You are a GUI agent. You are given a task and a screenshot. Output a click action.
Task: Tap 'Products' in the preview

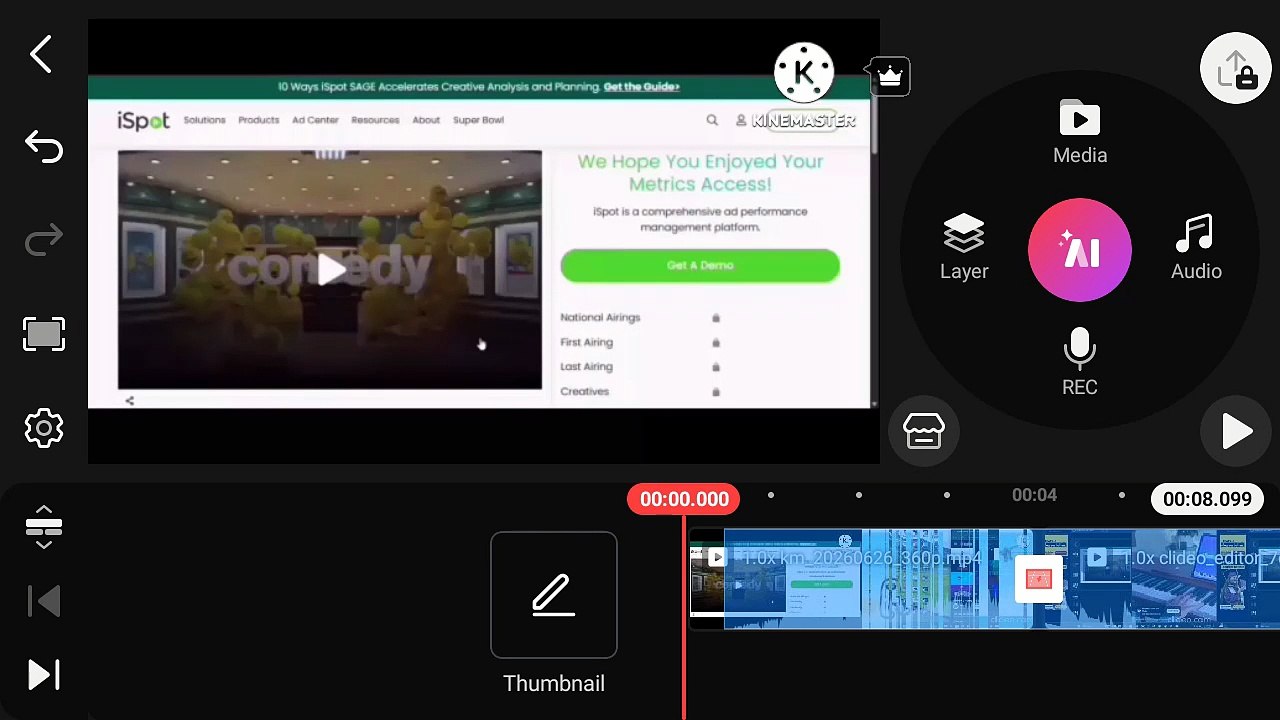pyautogui.click(x=258, y=120)
